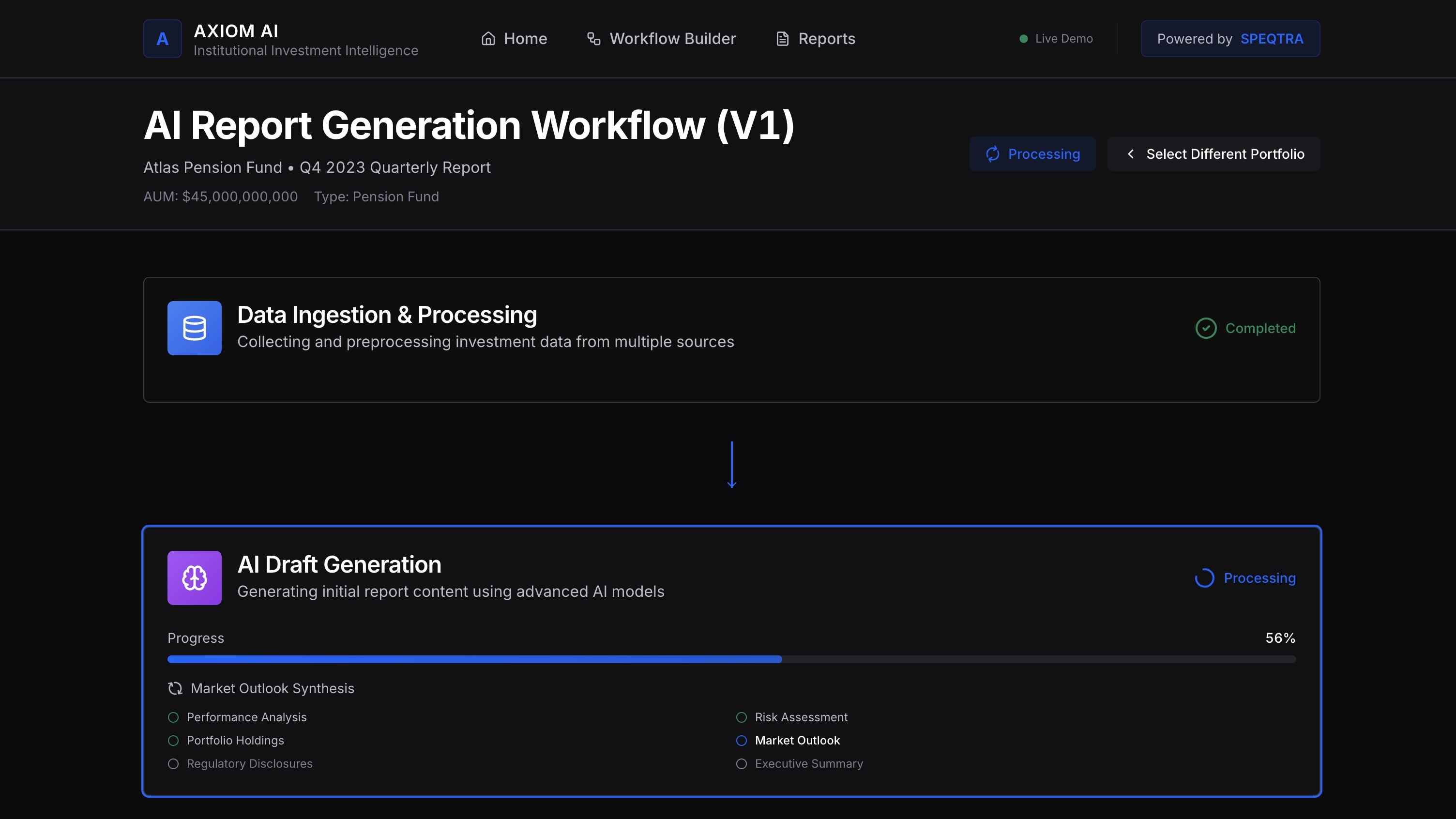Click the Processing status button in header
The height and width of the screenshot is (819, 1456).
coord(1032,154)
